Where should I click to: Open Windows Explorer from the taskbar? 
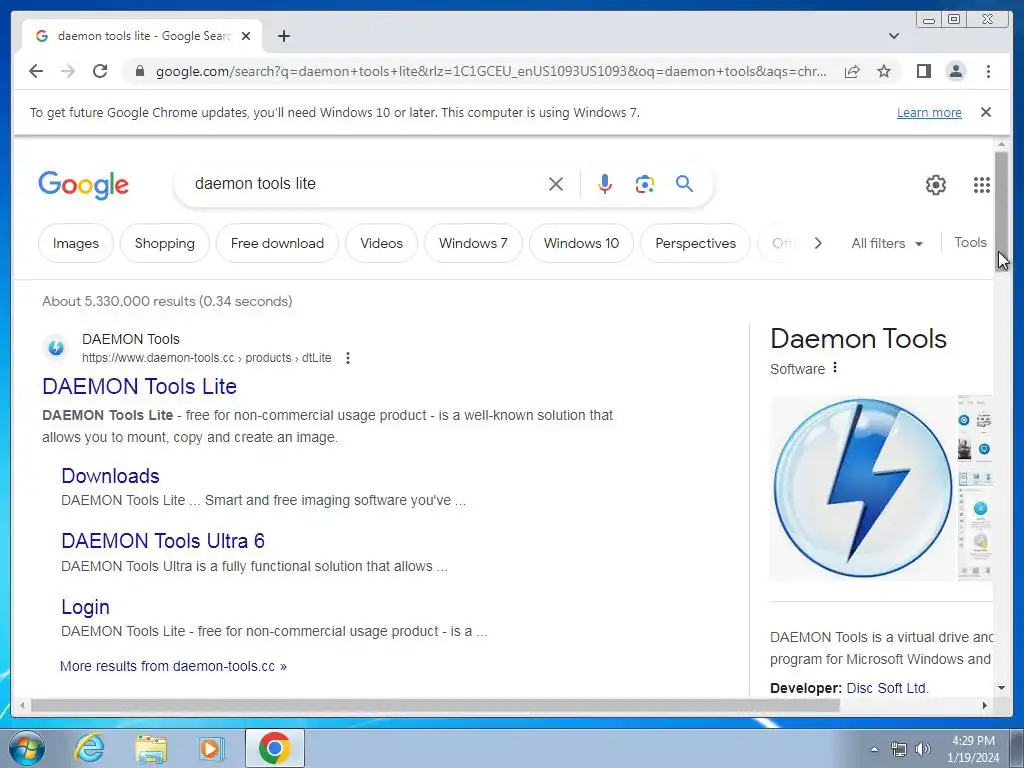pyautogui.click(x=151, y=749)
